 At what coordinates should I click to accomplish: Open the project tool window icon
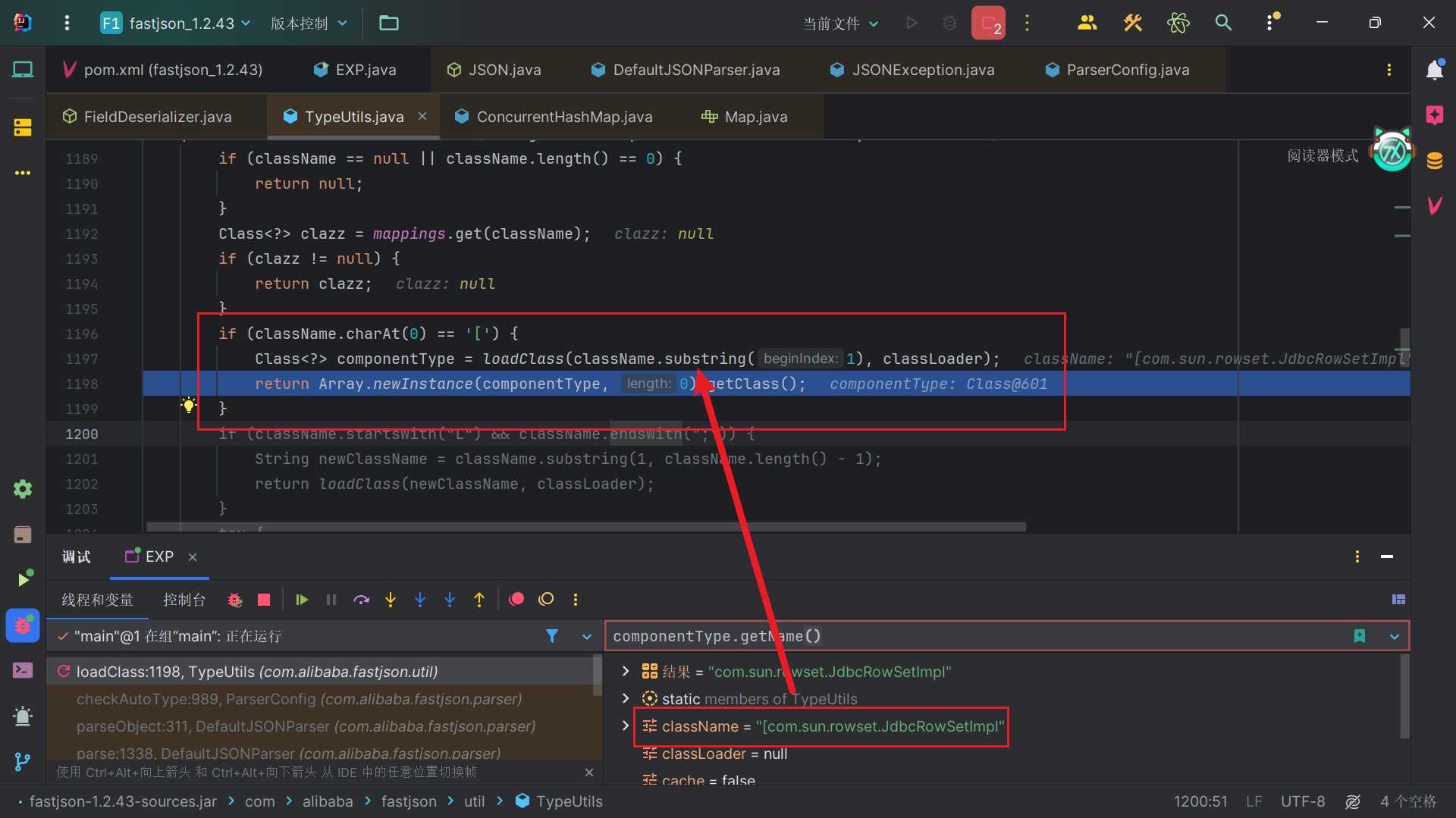point(23,70)
